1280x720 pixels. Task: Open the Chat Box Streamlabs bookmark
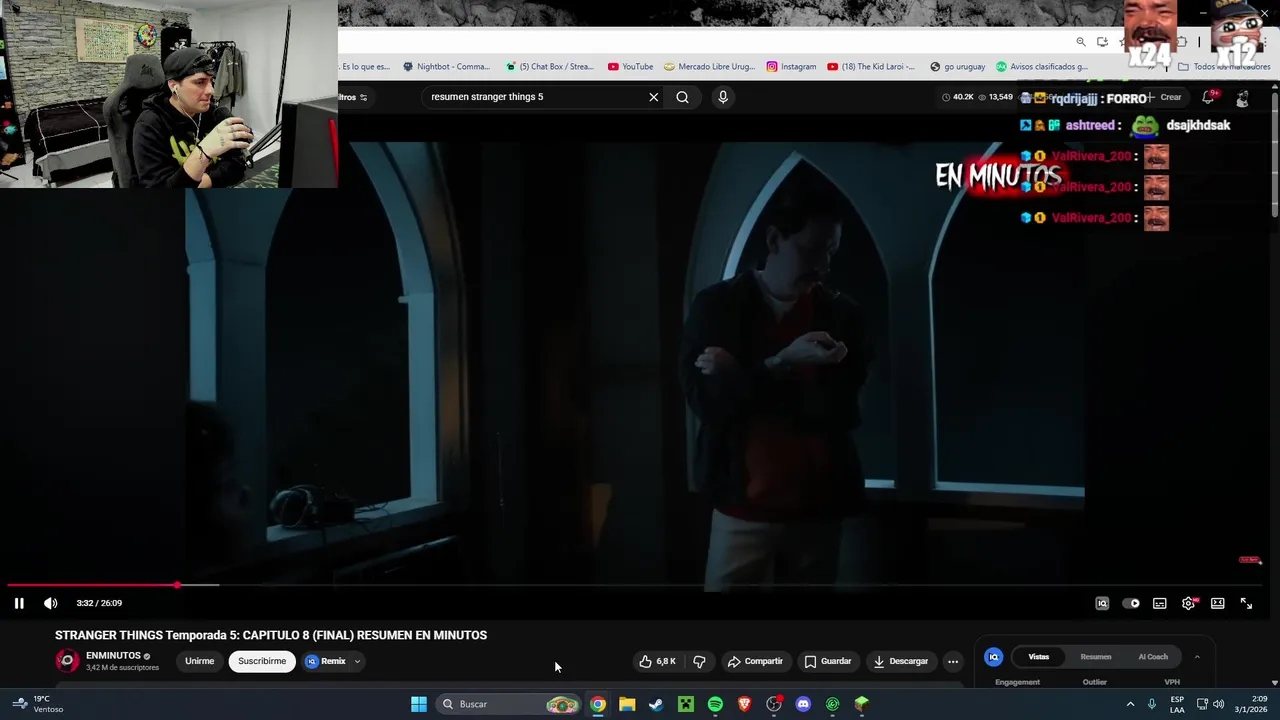pyautogui.click(x=550, y=67)
